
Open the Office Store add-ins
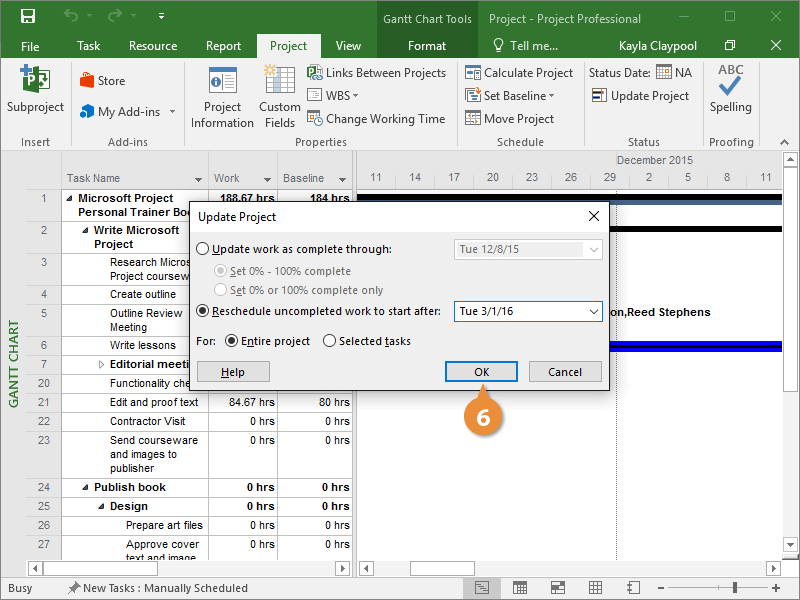point(102,81)
